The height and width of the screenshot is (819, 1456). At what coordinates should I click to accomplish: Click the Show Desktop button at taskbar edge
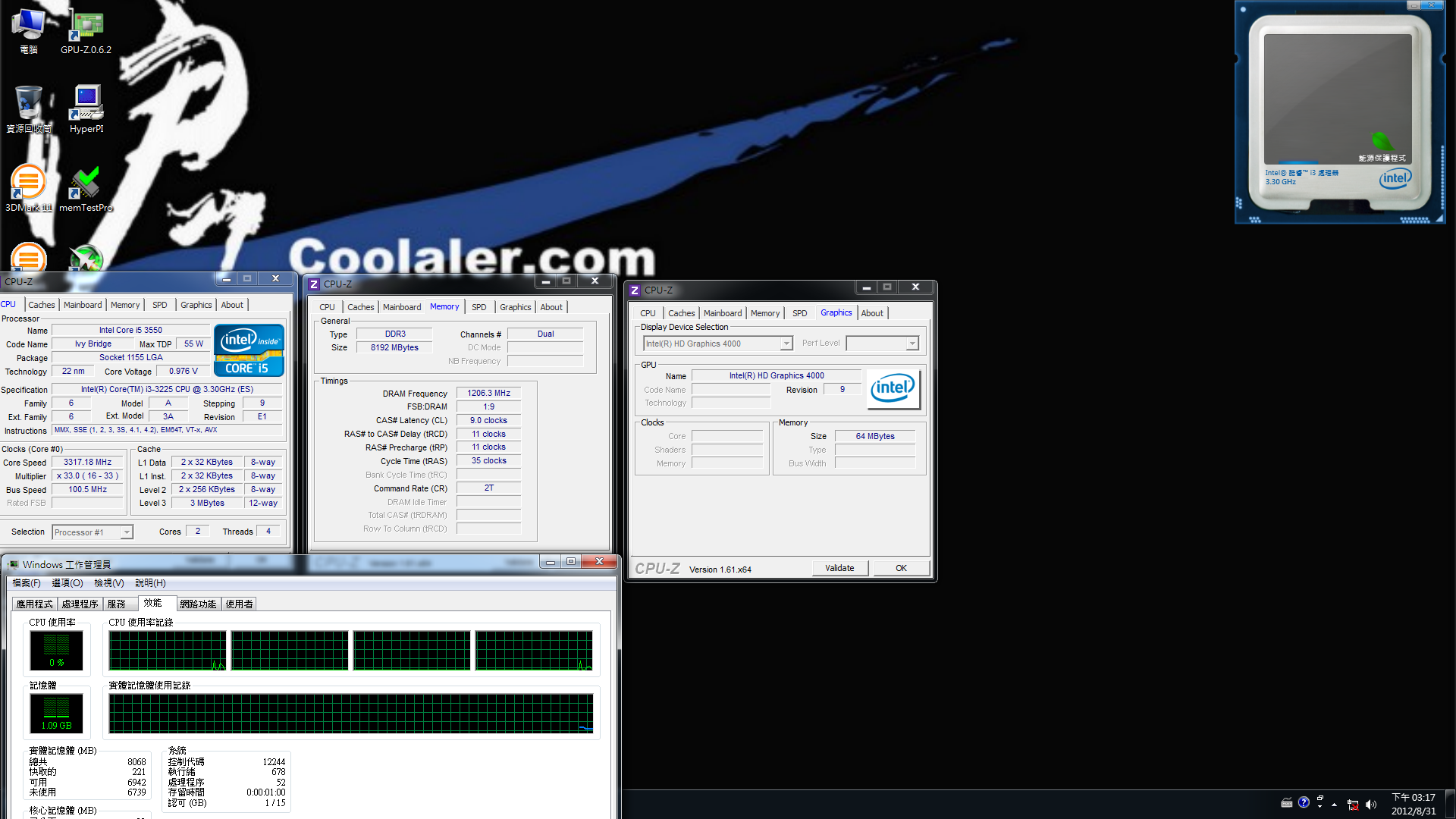(x=1450, y=804)
